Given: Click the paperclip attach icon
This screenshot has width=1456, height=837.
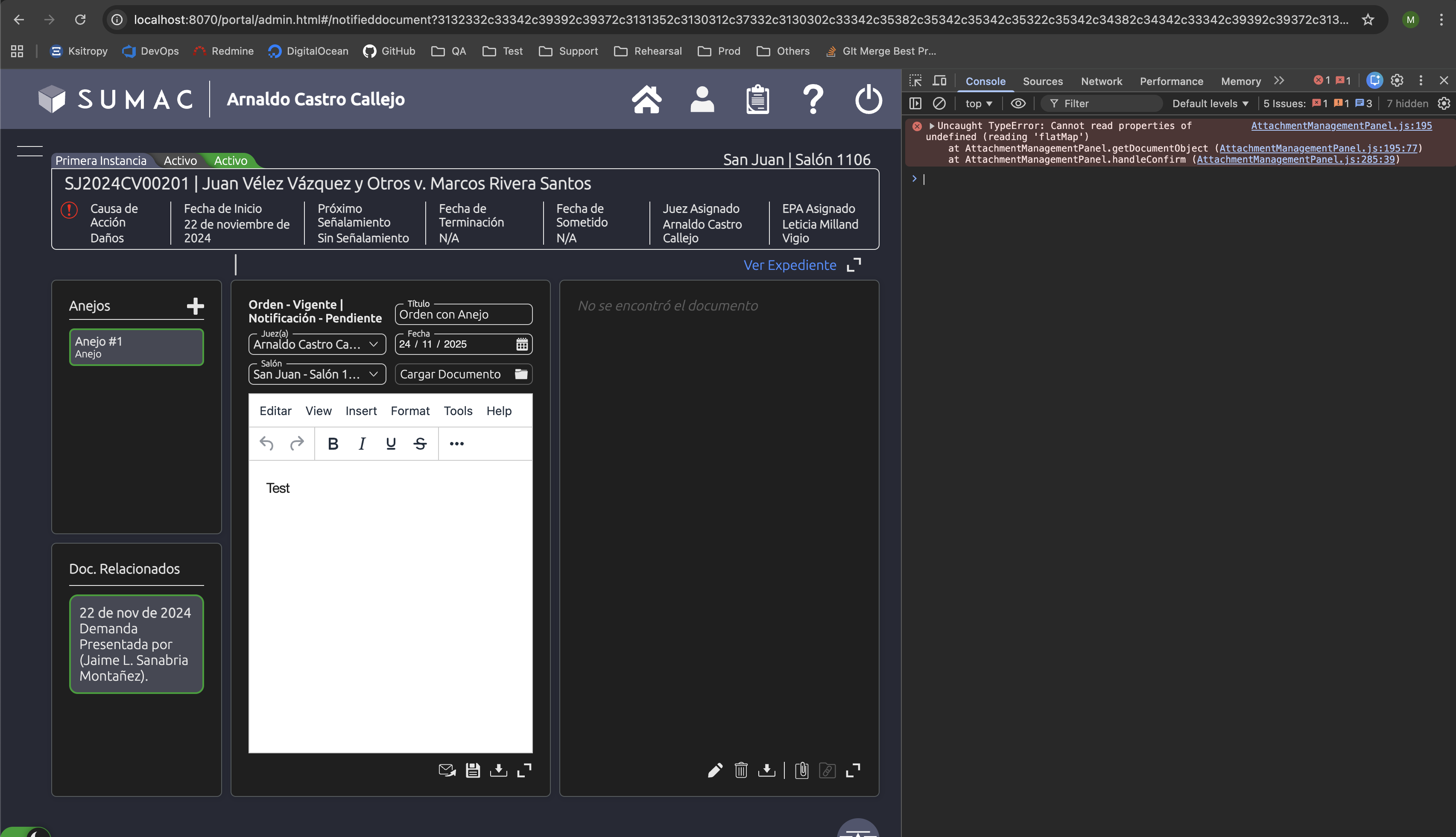Looking at the screenshot, I should (801, 770).
